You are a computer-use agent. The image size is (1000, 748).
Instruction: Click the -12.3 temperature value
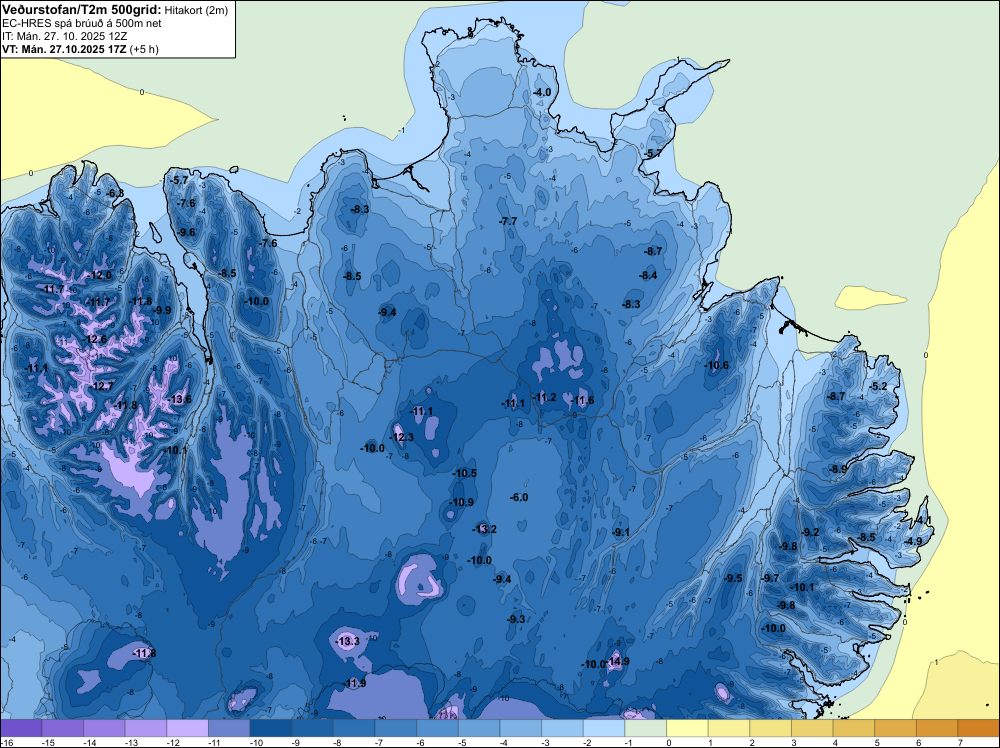point(401,437)
